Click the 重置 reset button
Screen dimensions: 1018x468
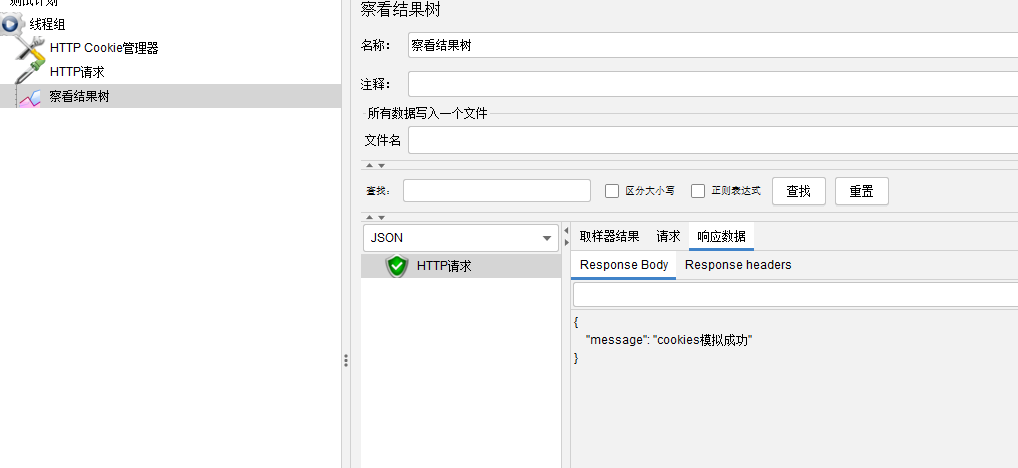click(x=862, y=191)
